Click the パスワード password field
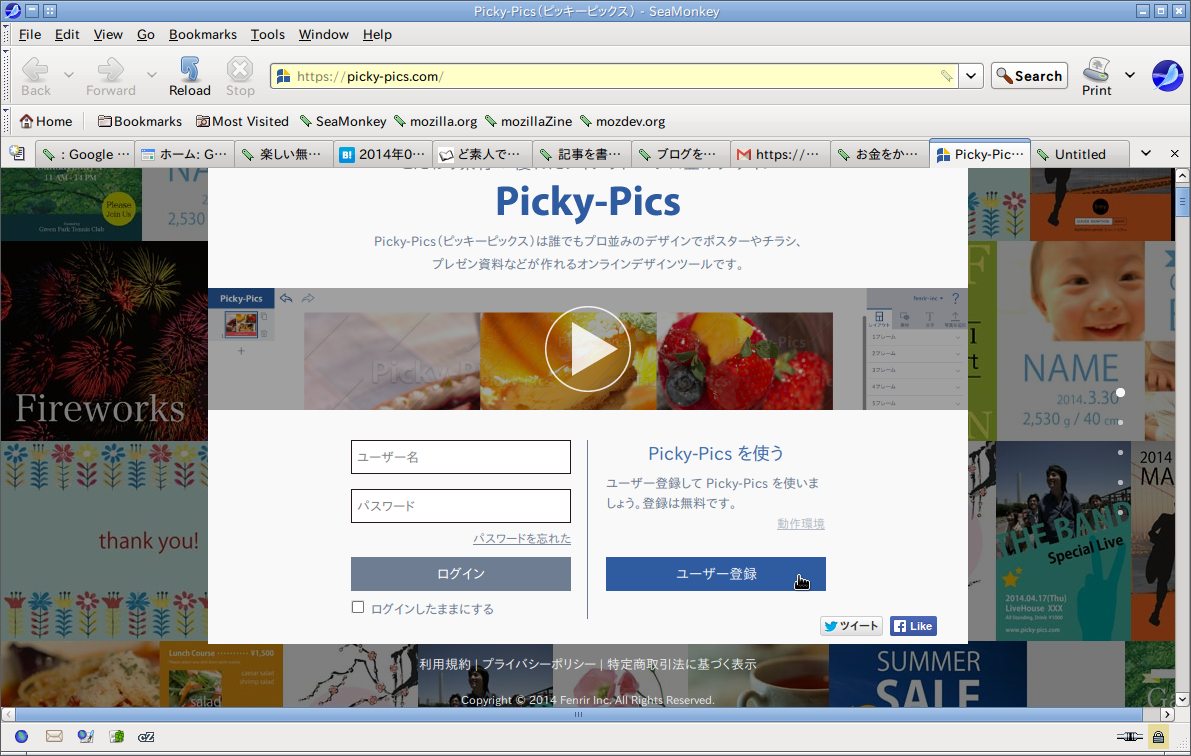The image size is (1191, 756). point(460,505)
